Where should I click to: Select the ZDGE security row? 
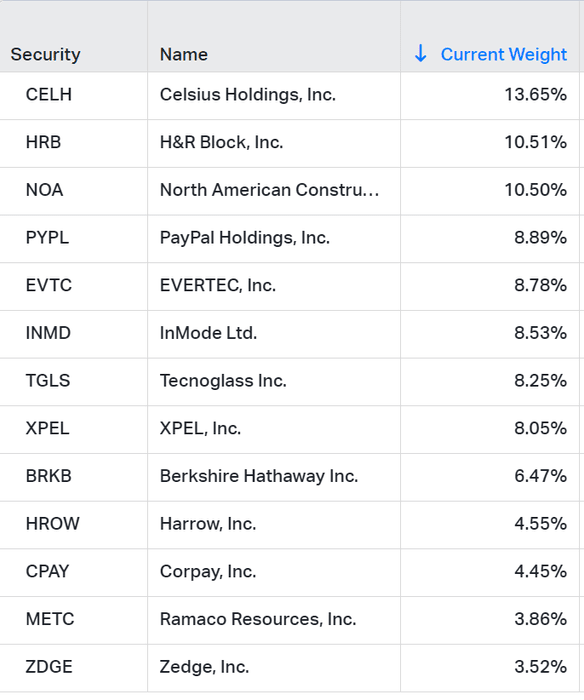tap(289, 668)
